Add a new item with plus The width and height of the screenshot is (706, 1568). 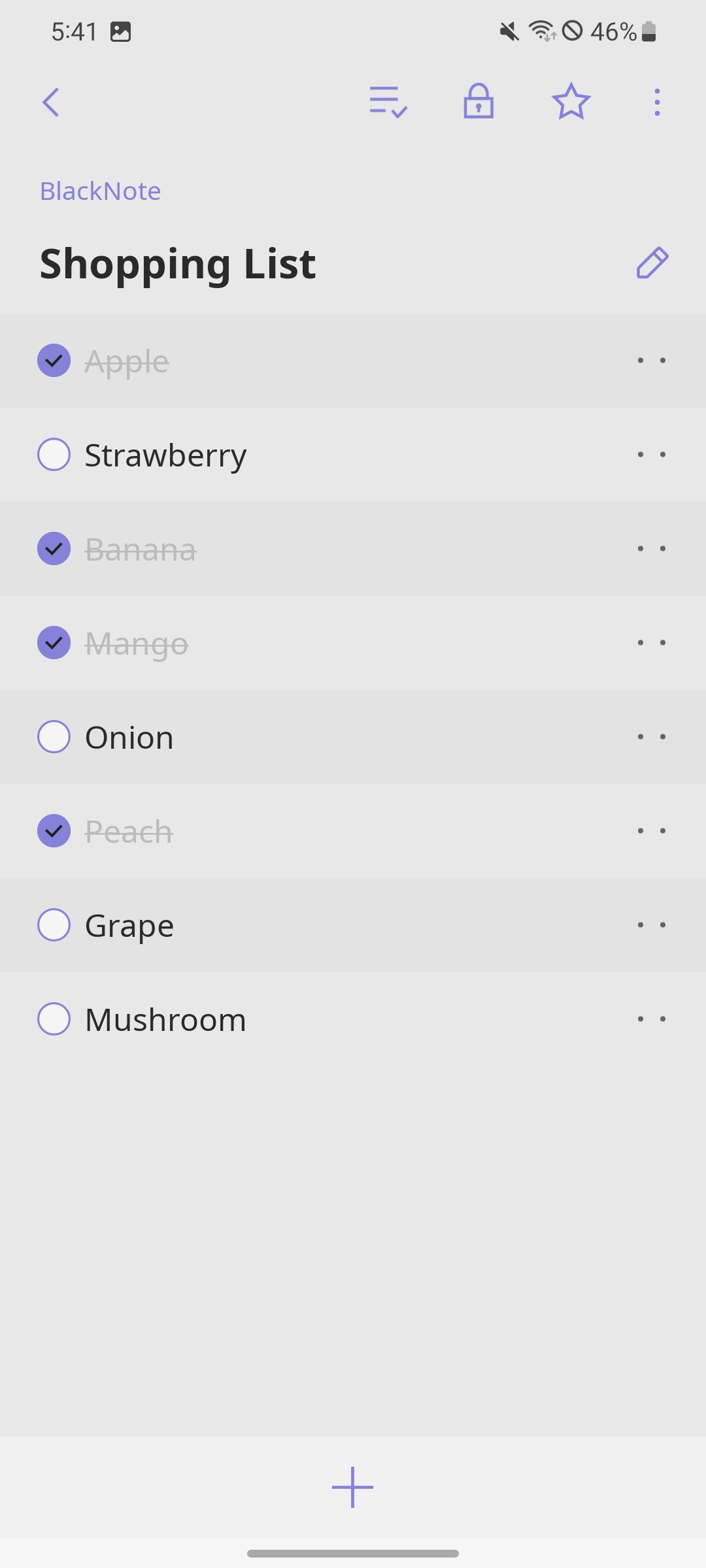tap(352, 1487)
